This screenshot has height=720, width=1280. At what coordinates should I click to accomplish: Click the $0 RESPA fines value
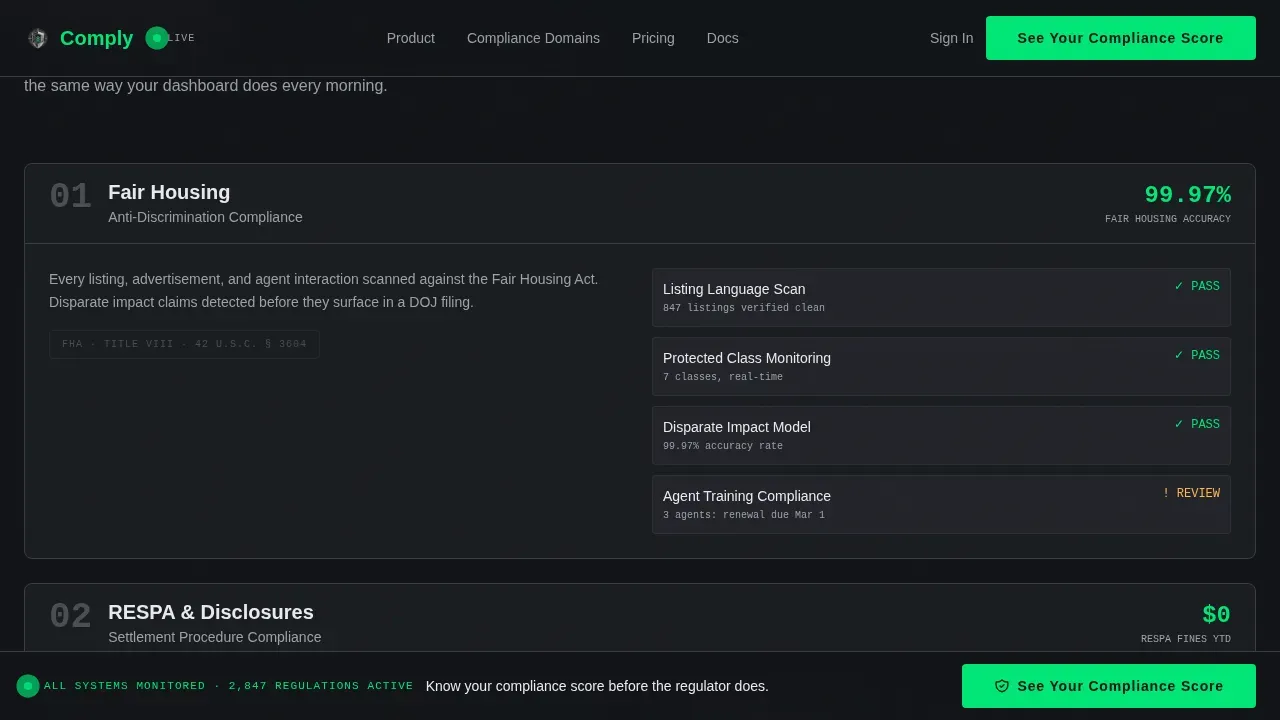pyautogui.click(x=1216, y=615)
